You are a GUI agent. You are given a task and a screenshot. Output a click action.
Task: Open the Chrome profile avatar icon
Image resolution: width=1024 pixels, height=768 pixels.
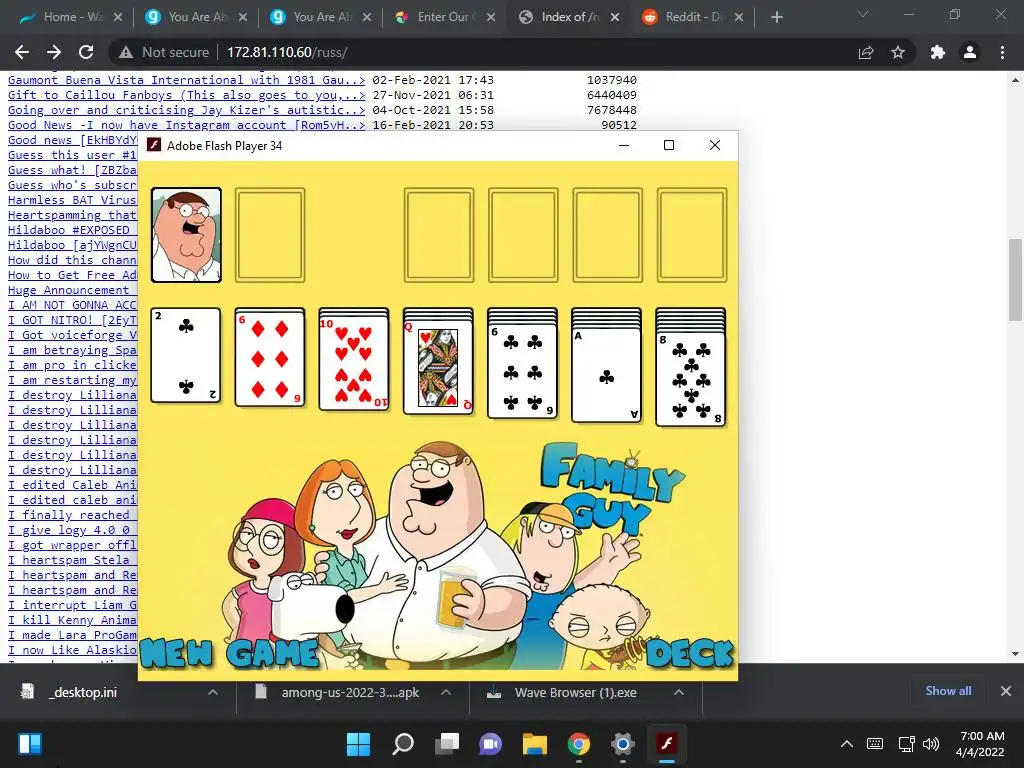[970, 52]
